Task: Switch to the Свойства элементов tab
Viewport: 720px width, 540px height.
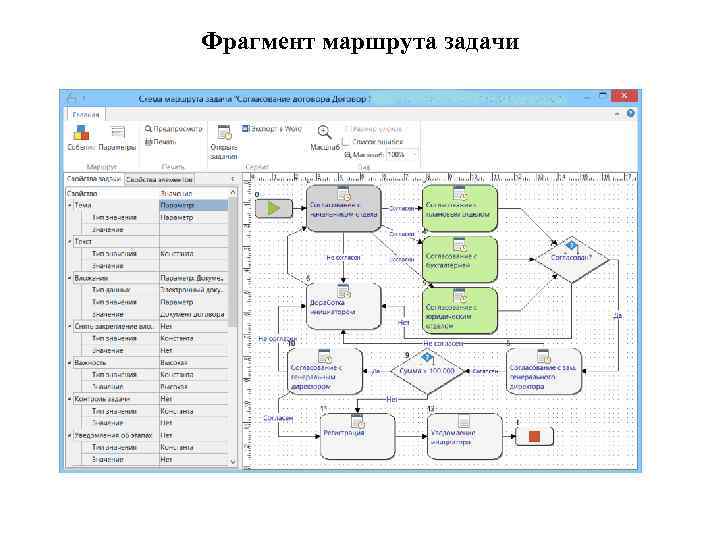Action: (159, 180)
